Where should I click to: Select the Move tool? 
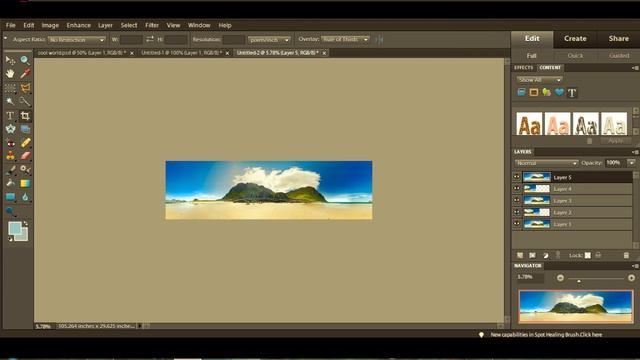(x=10, y=60)
